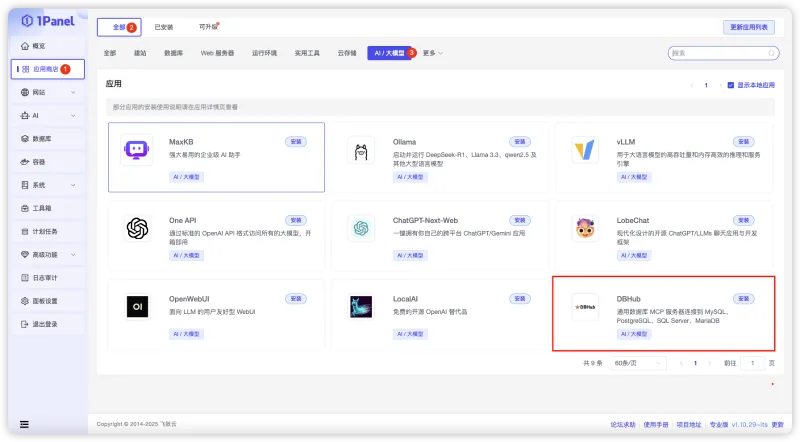Select the LobeChat mascot icon
Image resolution: width=800 pixels, height=442 pixels.
(585, 229)
